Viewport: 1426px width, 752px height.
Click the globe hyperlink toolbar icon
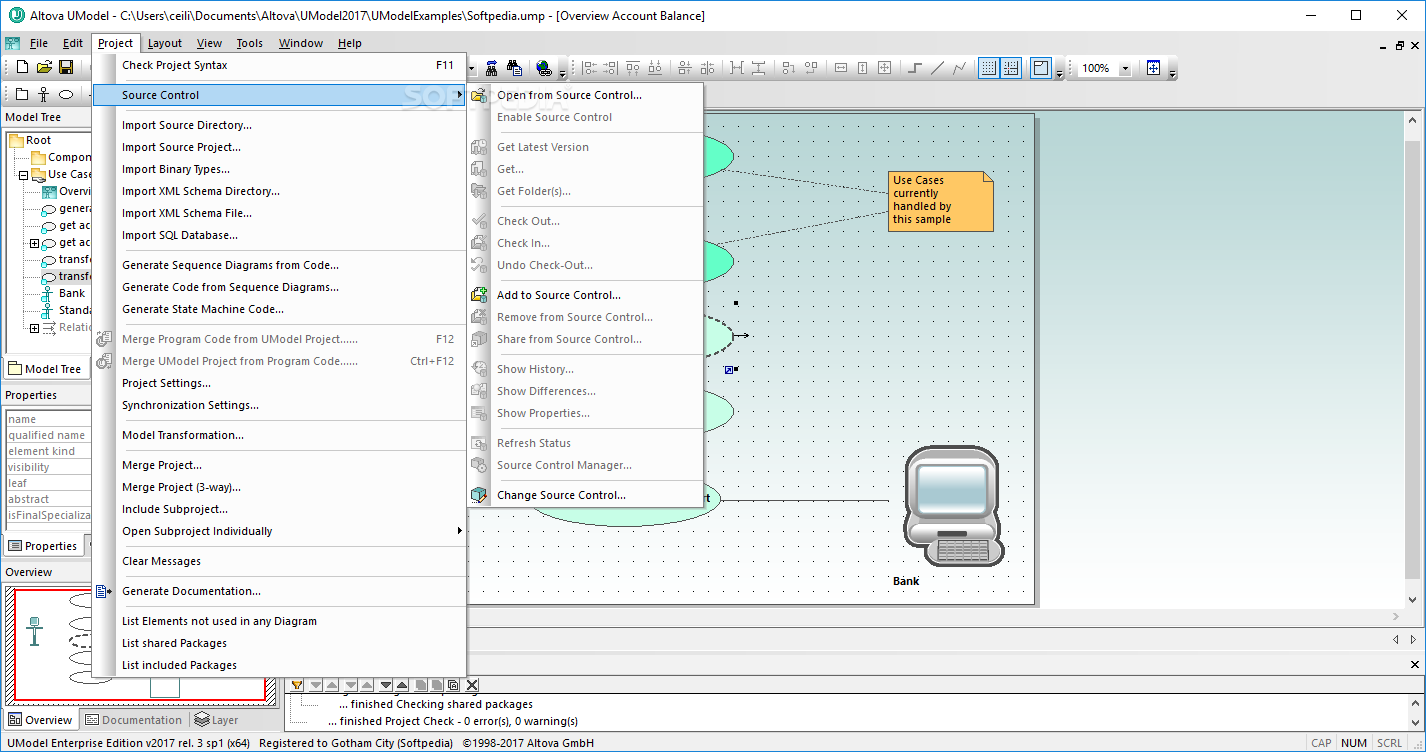coord(544,68)
